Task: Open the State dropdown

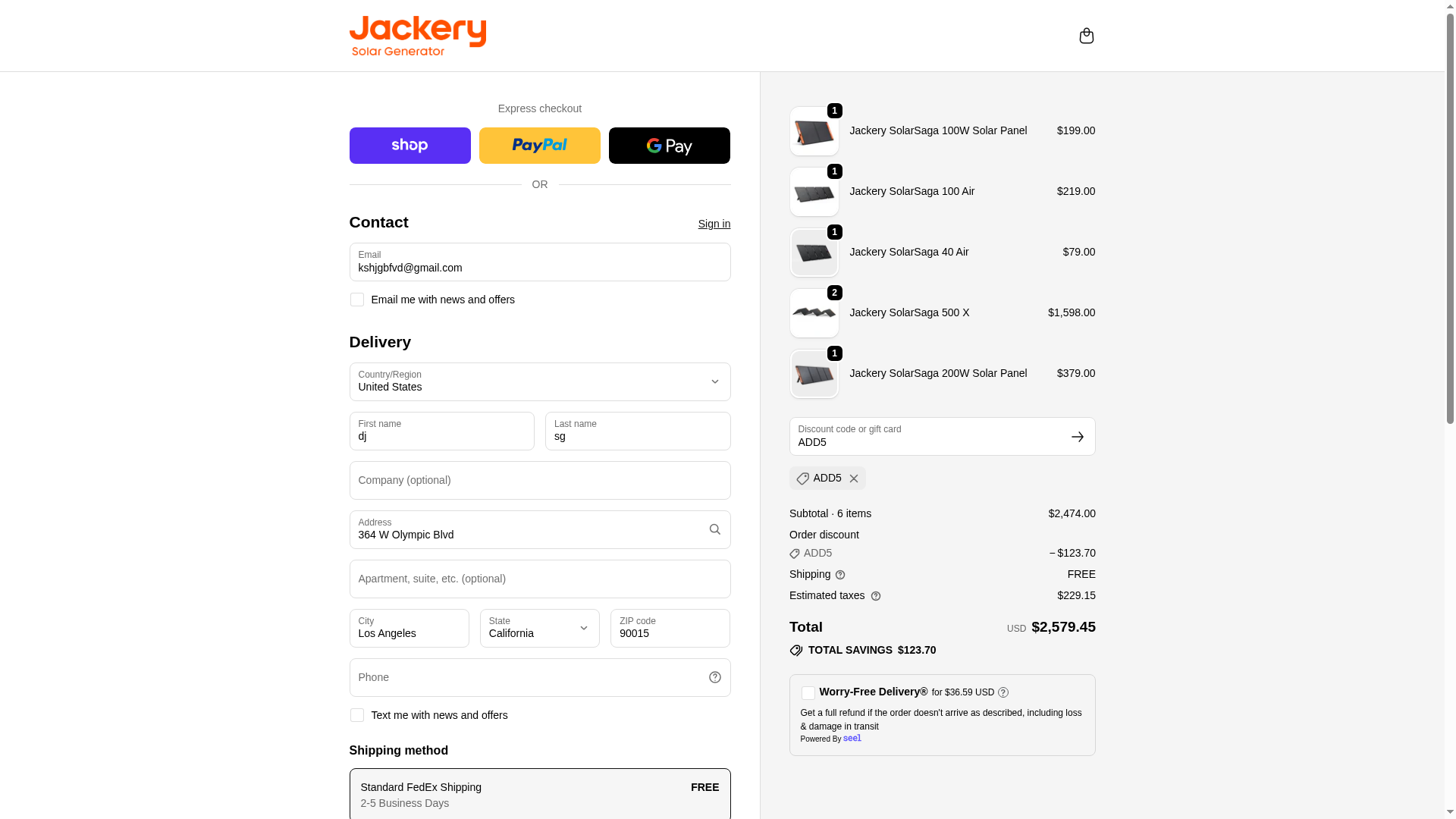Action: click(x=539, y=628)
